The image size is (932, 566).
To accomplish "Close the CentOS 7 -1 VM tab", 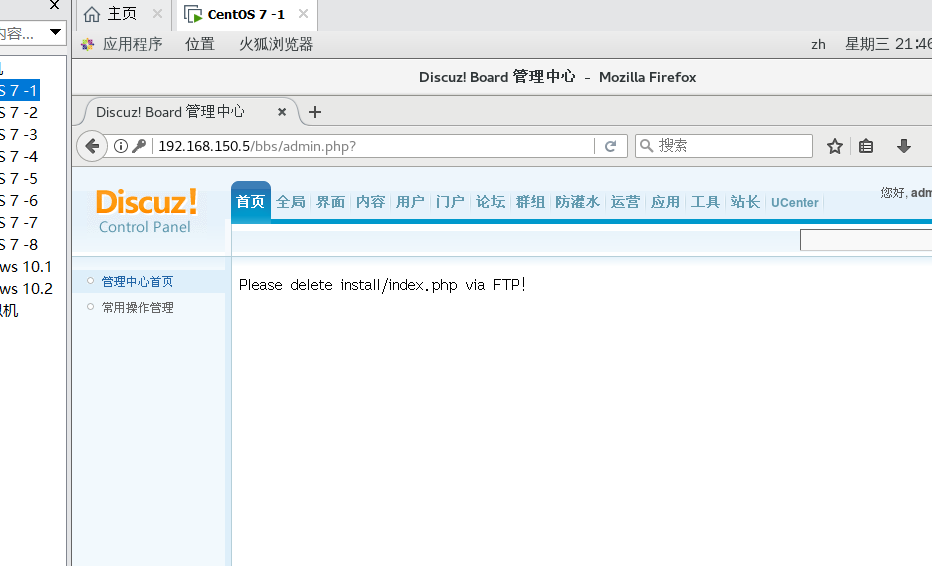I will tap(303, 14).
